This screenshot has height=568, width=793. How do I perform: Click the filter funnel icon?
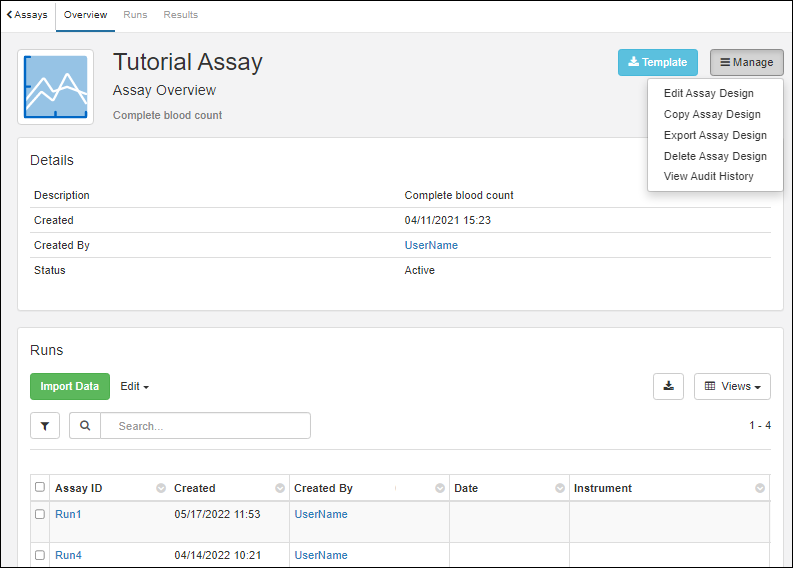(x=45, y=426)
